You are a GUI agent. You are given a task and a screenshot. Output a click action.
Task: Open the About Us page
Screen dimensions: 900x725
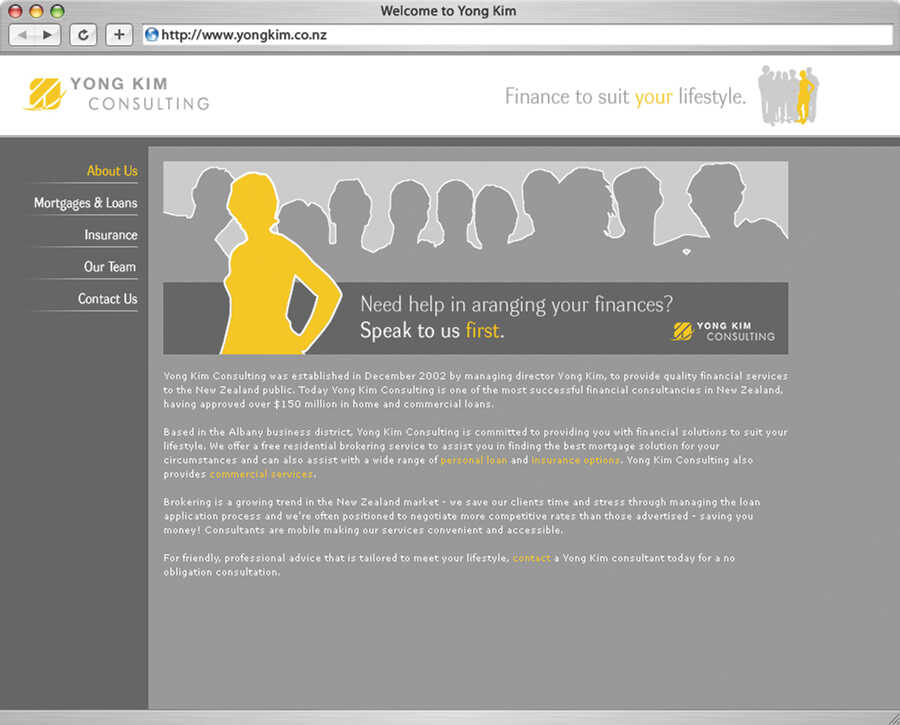(112, 170)
